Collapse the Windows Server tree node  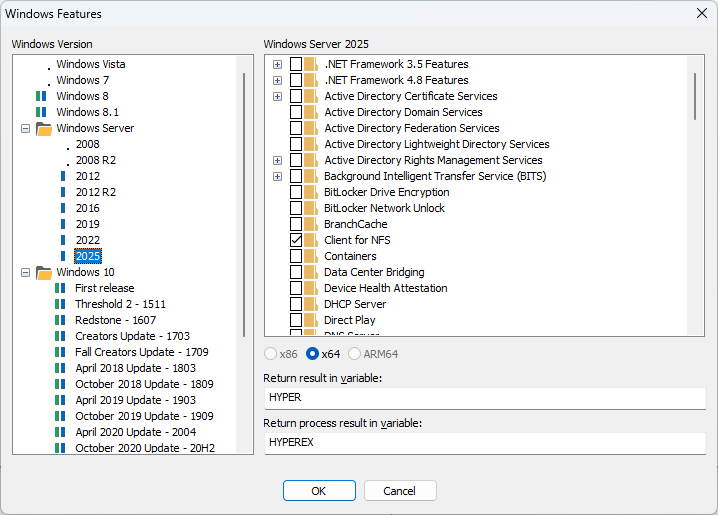point(26,129)
